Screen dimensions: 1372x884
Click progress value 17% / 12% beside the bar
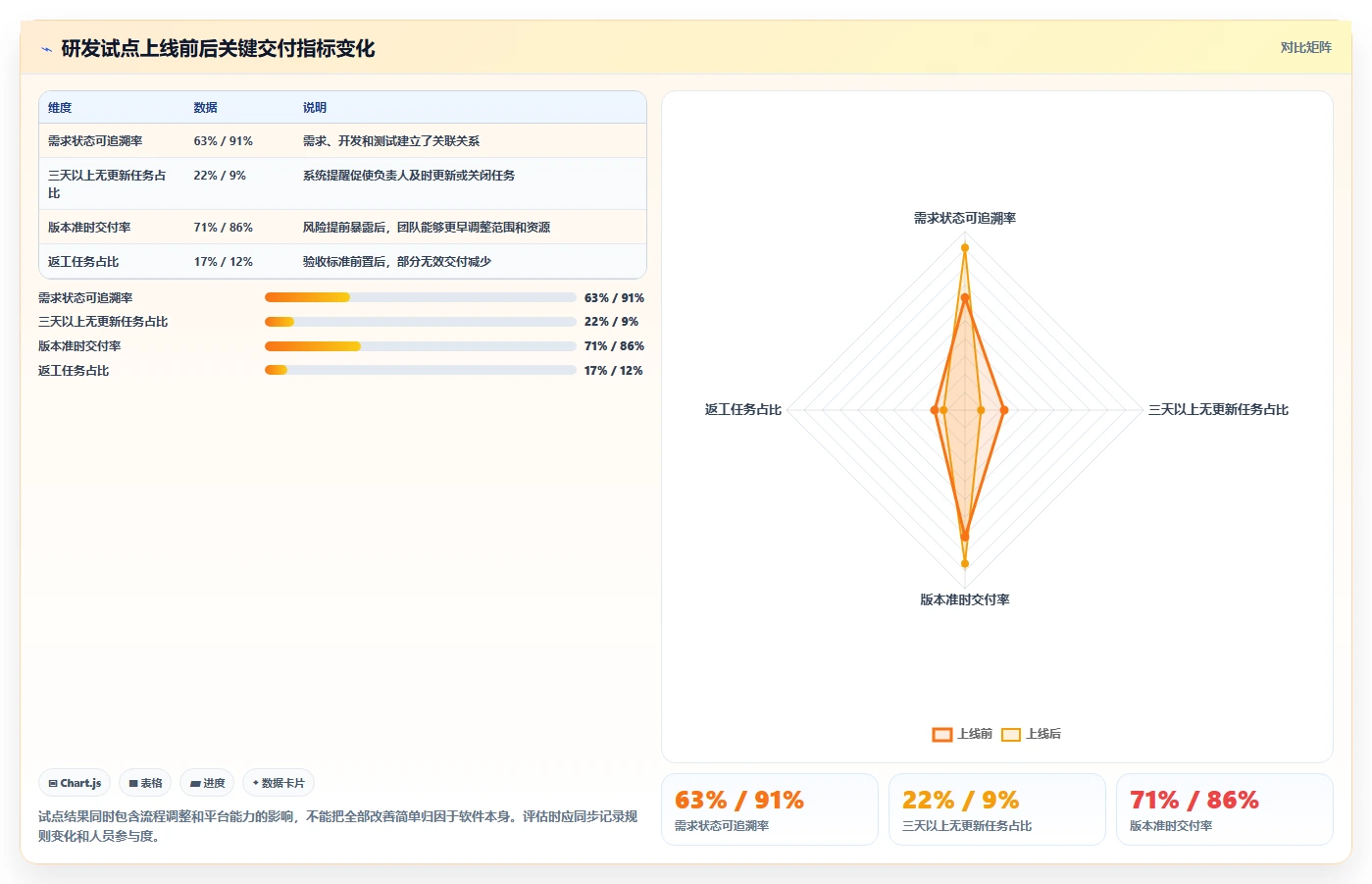613,371
